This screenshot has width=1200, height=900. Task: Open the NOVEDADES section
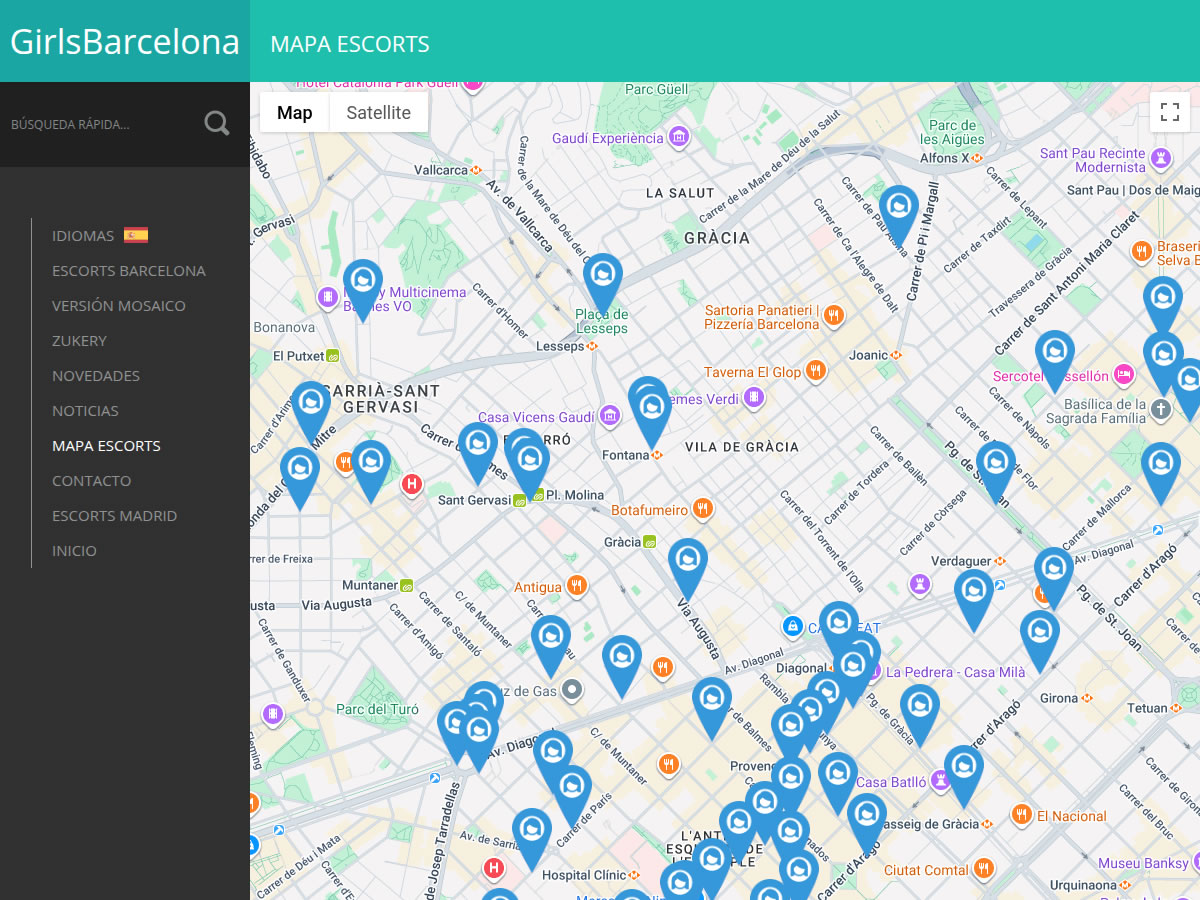pyautogui.click(x=96, y=375)
